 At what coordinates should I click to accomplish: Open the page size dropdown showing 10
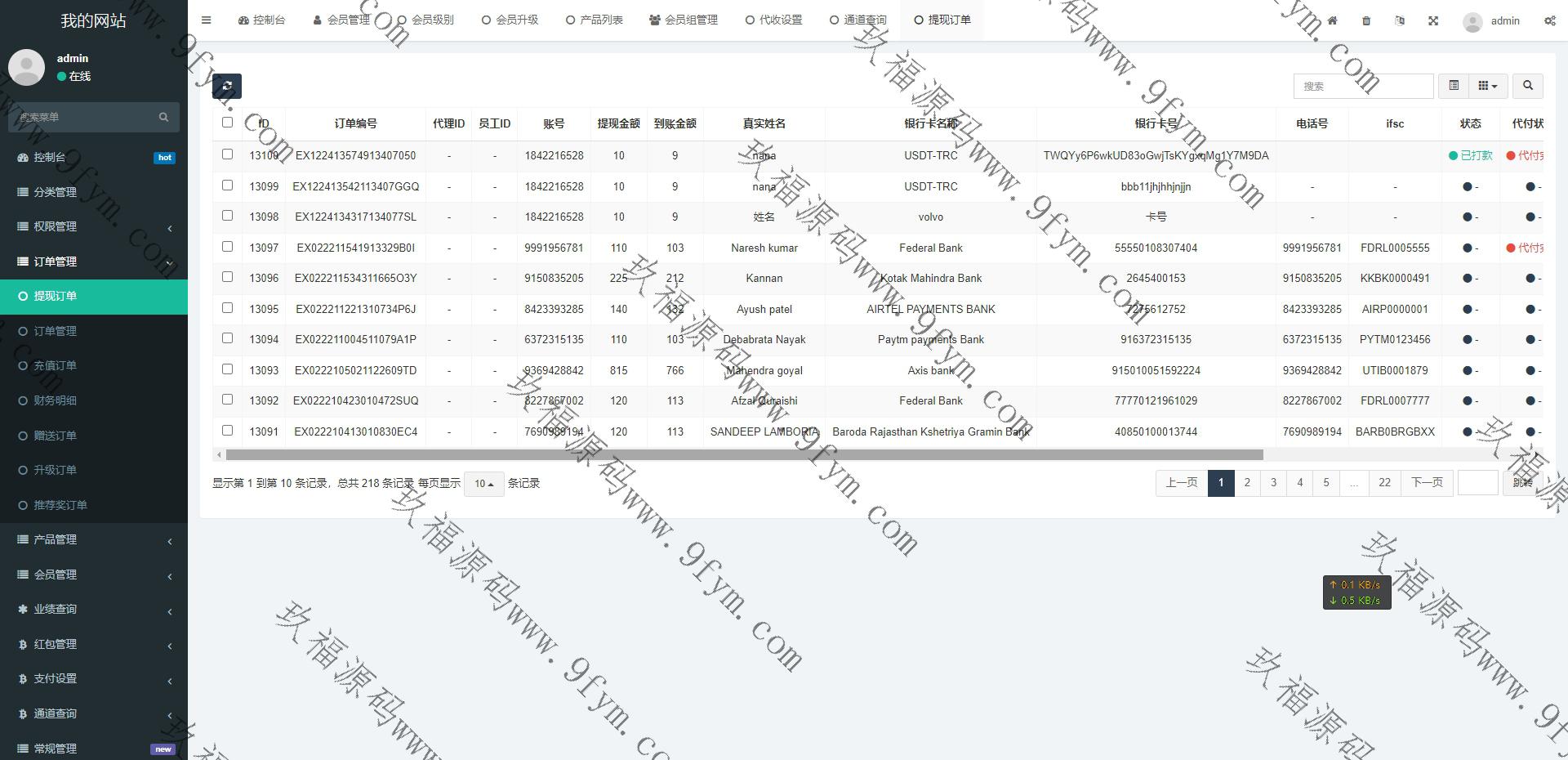point(483,484)
